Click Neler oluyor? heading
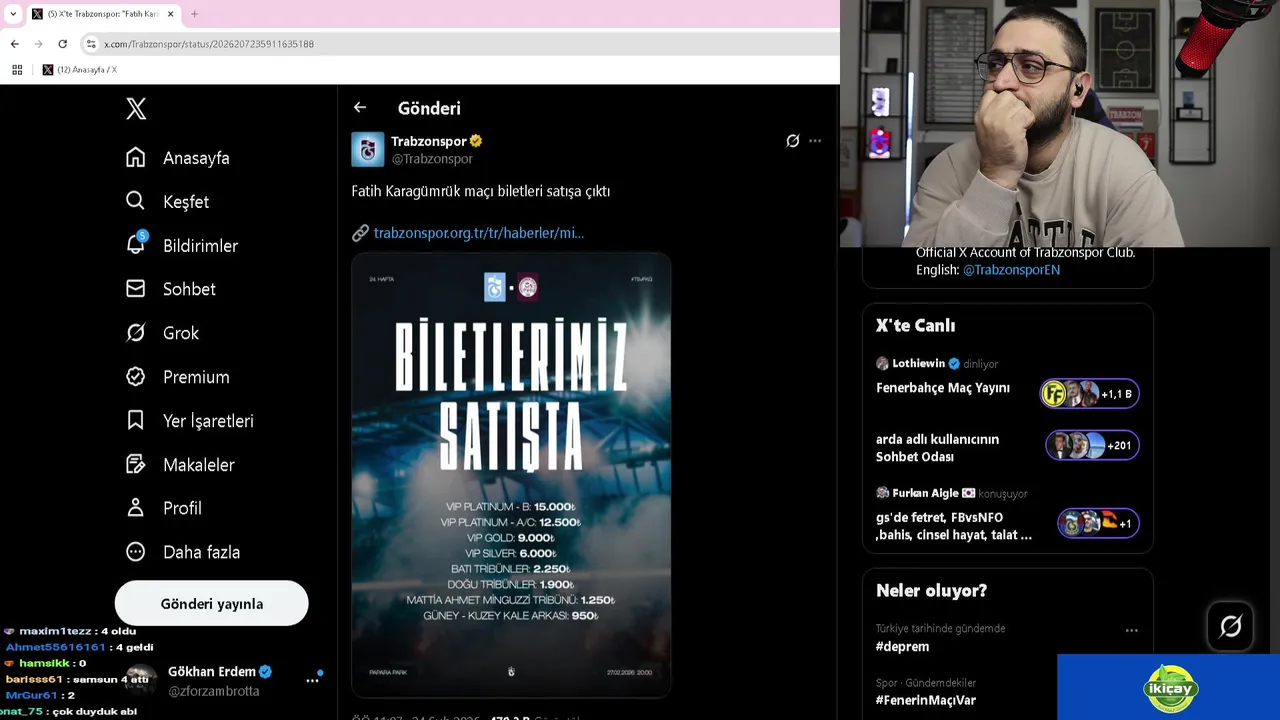Screen dimensions: 1280x720 pos(931,591)
